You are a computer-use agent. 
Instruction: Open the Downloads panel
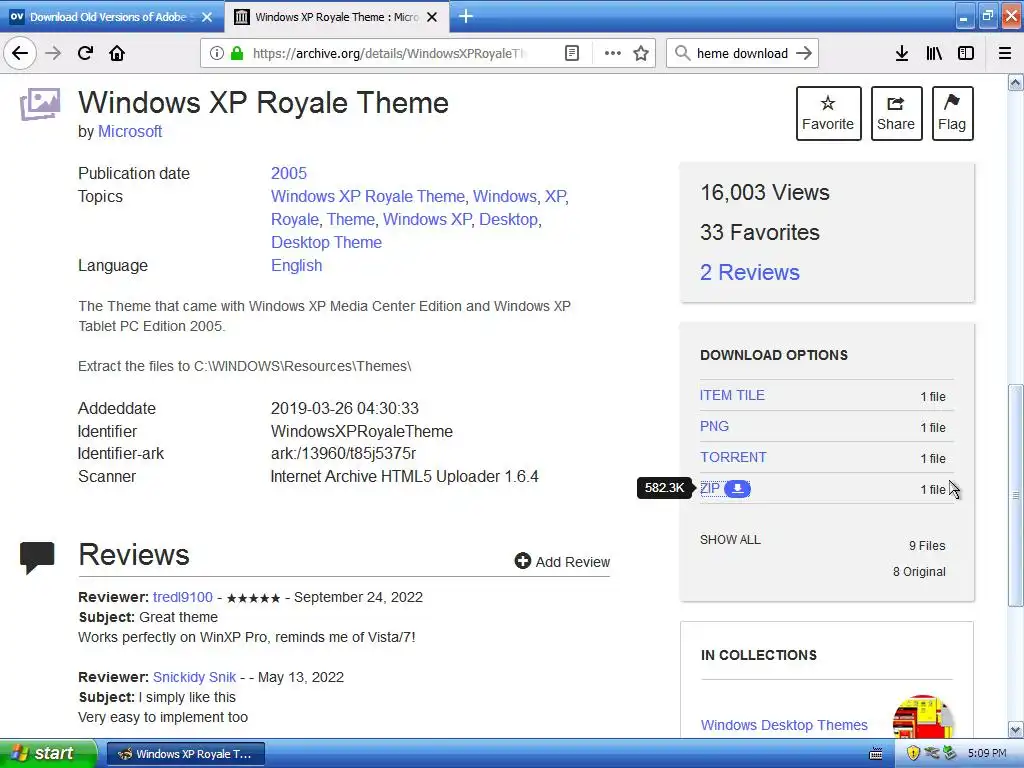(x=902, y=53)
